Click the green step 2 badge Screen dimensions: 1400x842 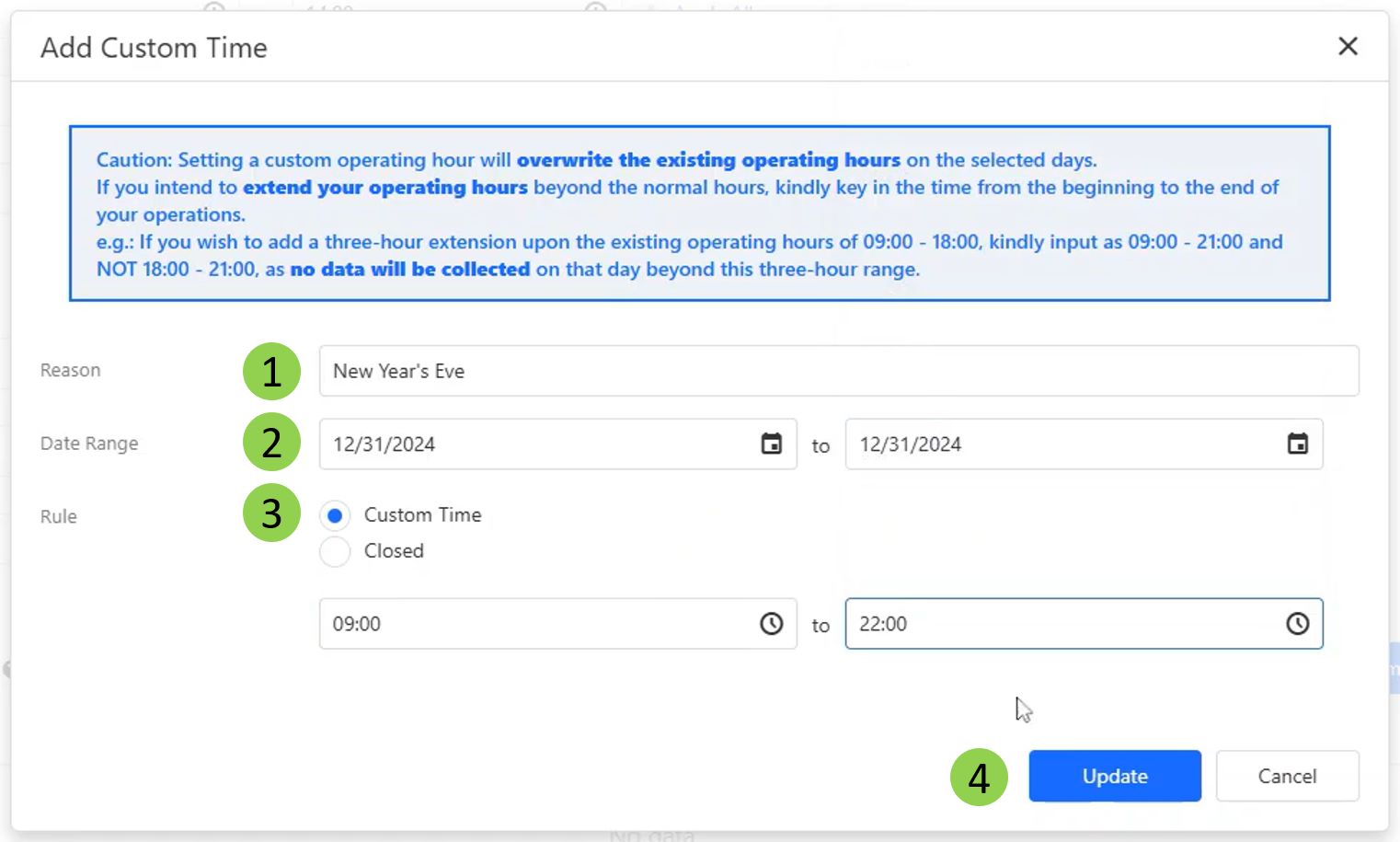[x=271, y=443]
